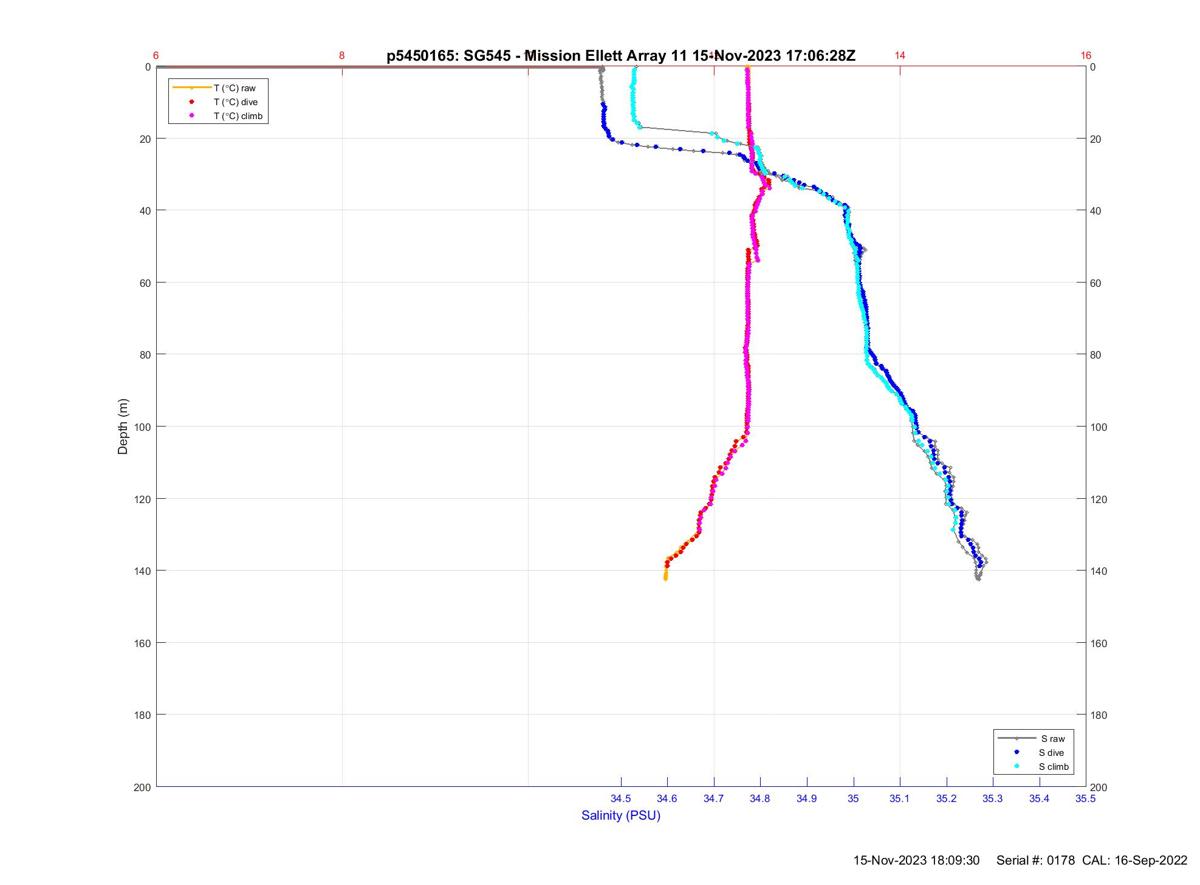Open the salinity legend box

[1036, 752]
